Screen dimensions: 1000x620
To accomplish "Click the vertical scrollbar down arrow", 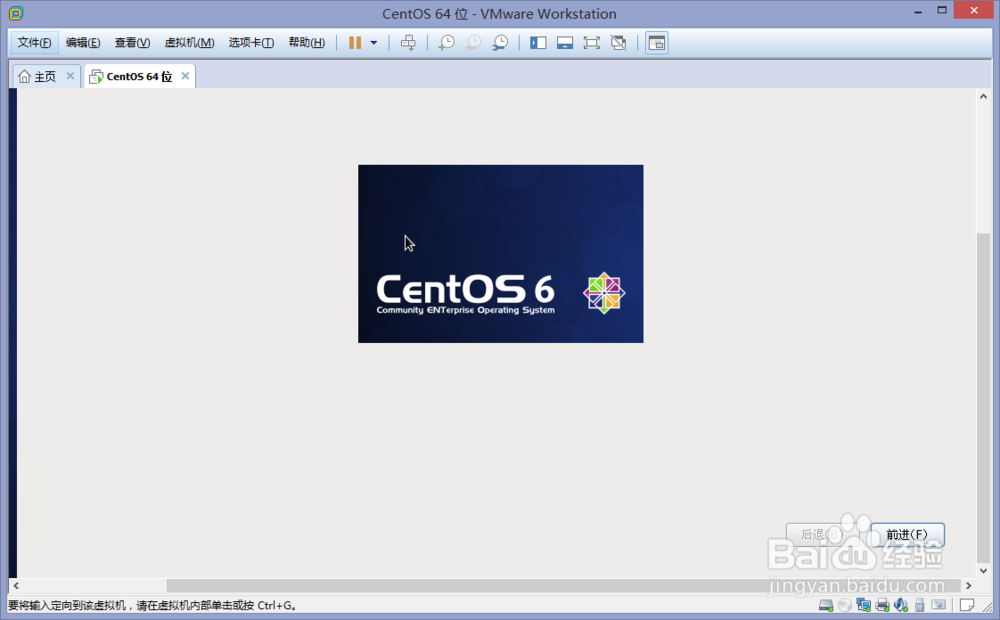I will pyautogui.click(x=983, y=571).
